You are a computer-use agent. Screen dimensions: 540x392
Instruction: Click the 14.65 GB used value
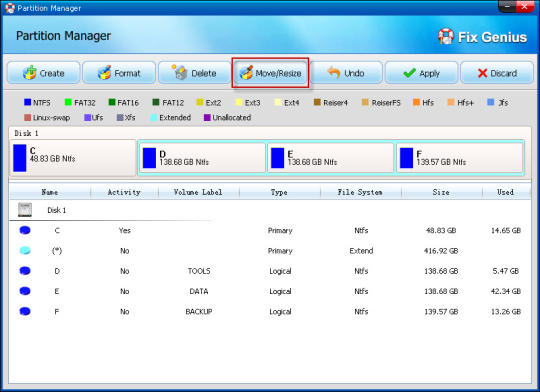506,230
